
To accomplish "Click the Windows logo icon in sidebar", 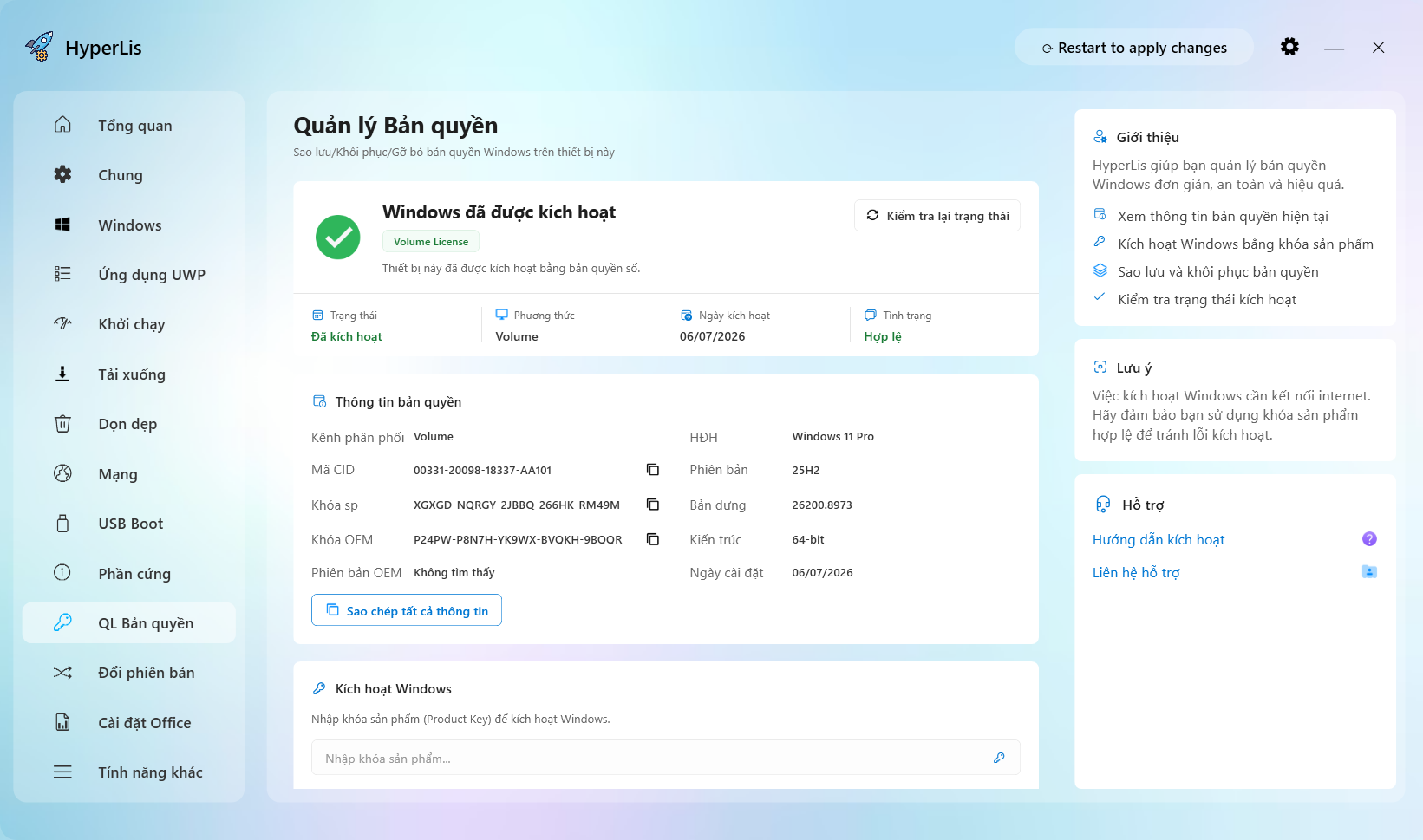I will pos(62,225).
